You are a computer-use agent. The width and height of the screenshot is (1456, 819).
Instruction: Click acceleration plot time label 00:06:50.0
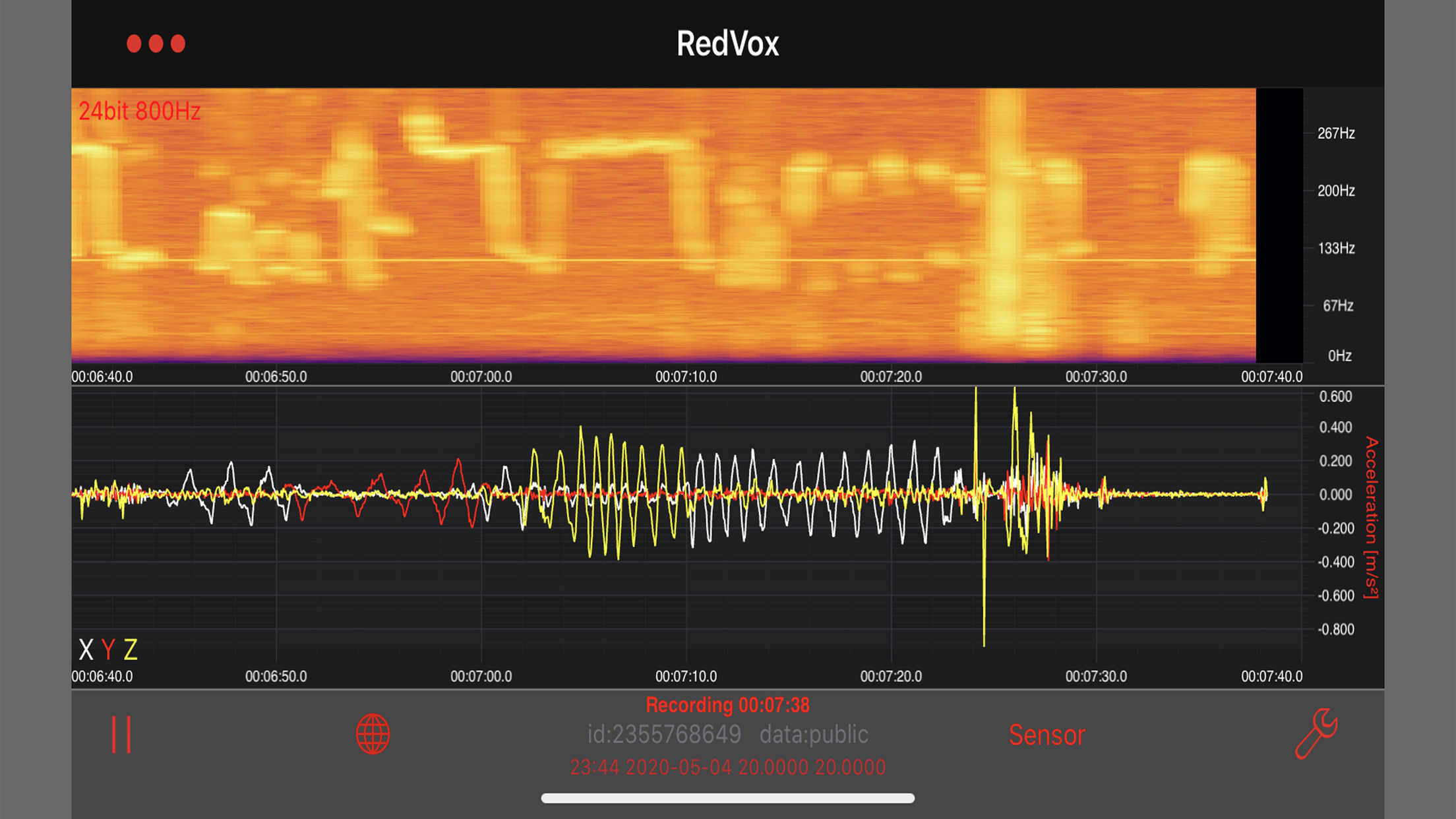tap(276, 676)
